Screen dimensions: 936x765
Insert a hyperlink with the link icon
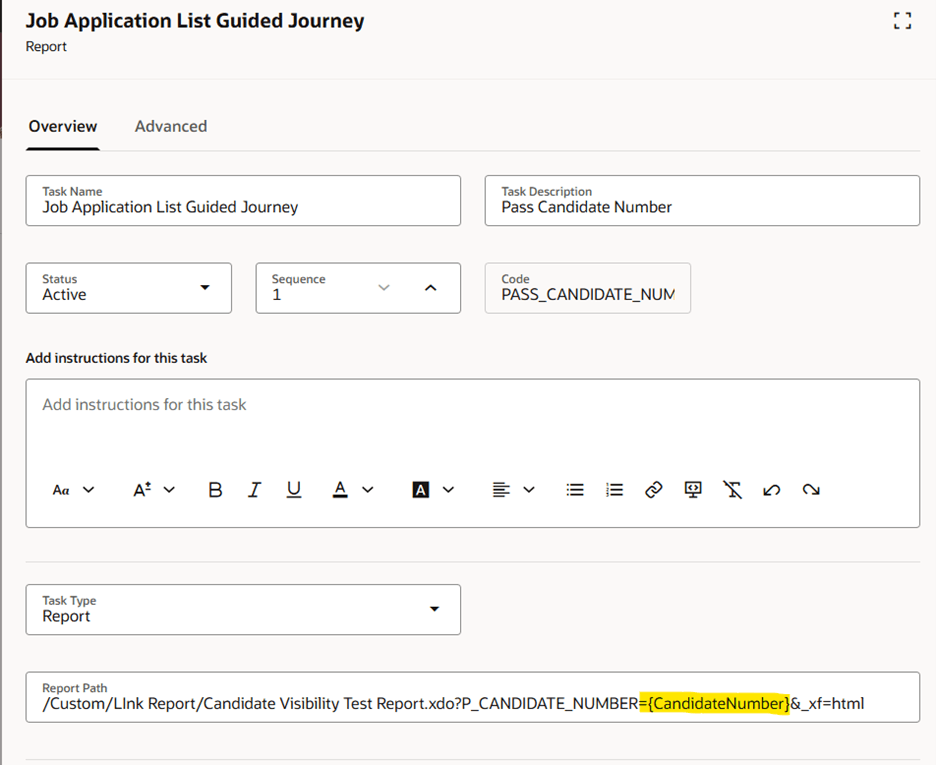pyautogui.click(x=654, y=490)
